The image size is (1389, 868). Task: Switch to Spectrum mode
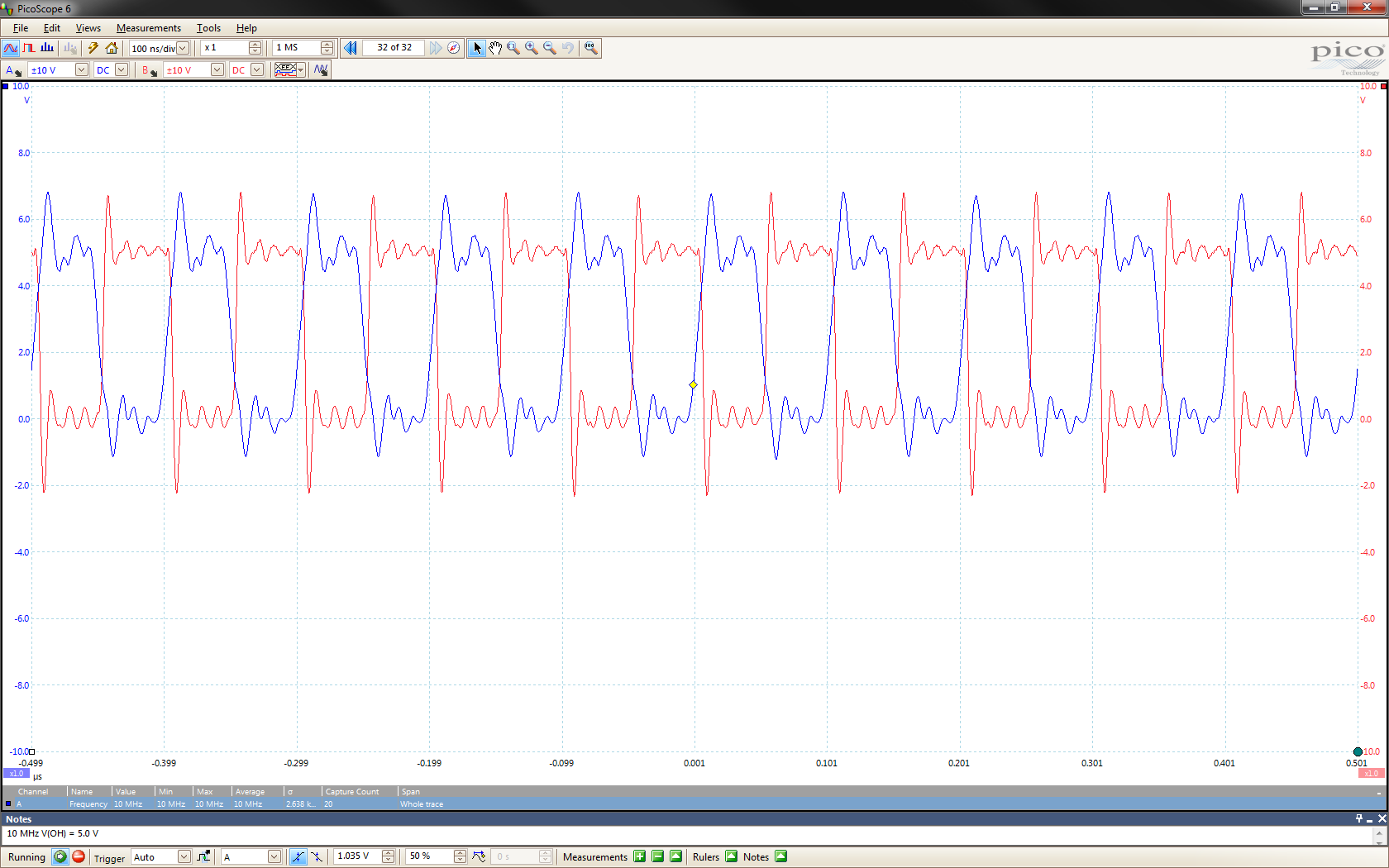(x=47, y=48)
